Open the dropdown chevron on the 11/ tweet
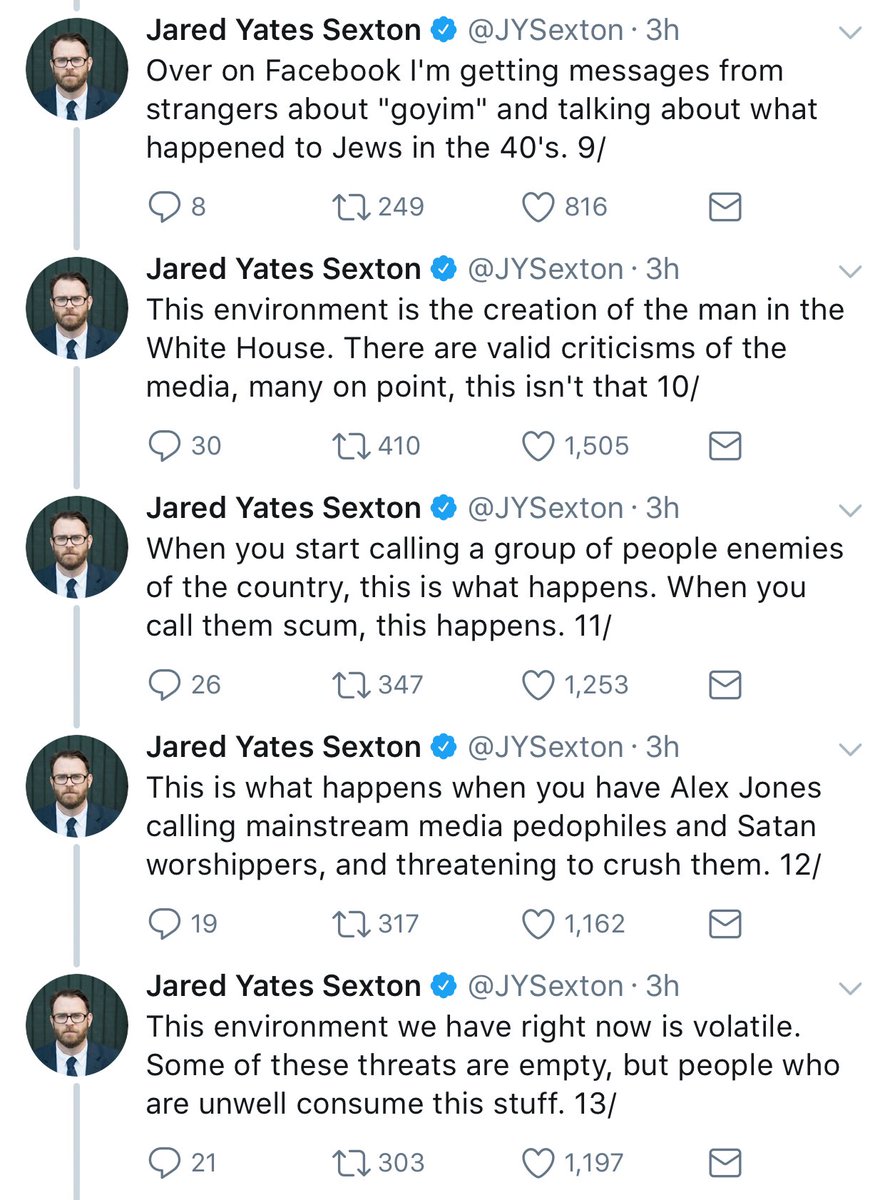The height and width of the screenshot is (1200, 885). pyautogui.click(x=849, y=511)
